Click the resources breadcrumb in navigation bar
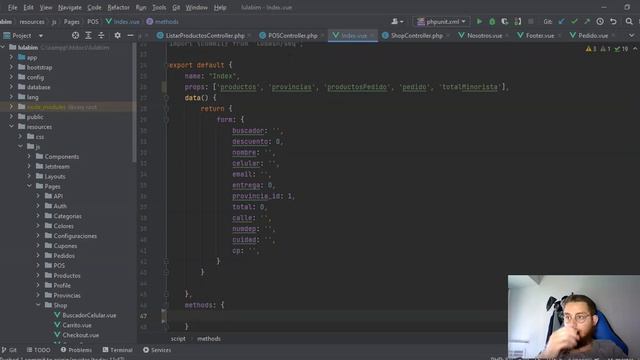Viewport: 640px width, 360px height. click(x=32, y=22)
